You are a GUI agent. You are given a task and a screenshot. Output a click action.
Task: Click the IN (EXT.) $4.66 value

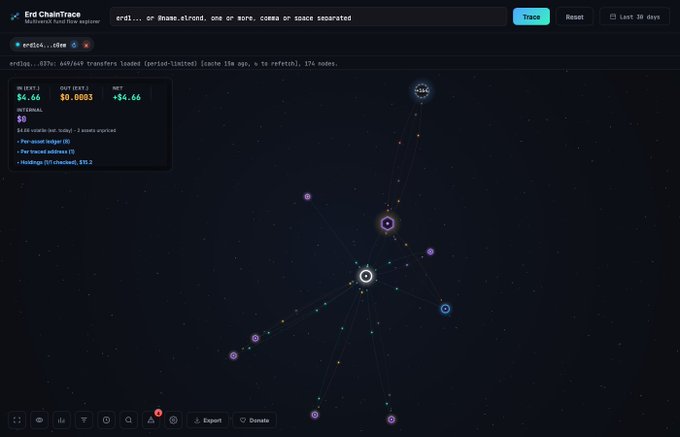tap(29, 97)
